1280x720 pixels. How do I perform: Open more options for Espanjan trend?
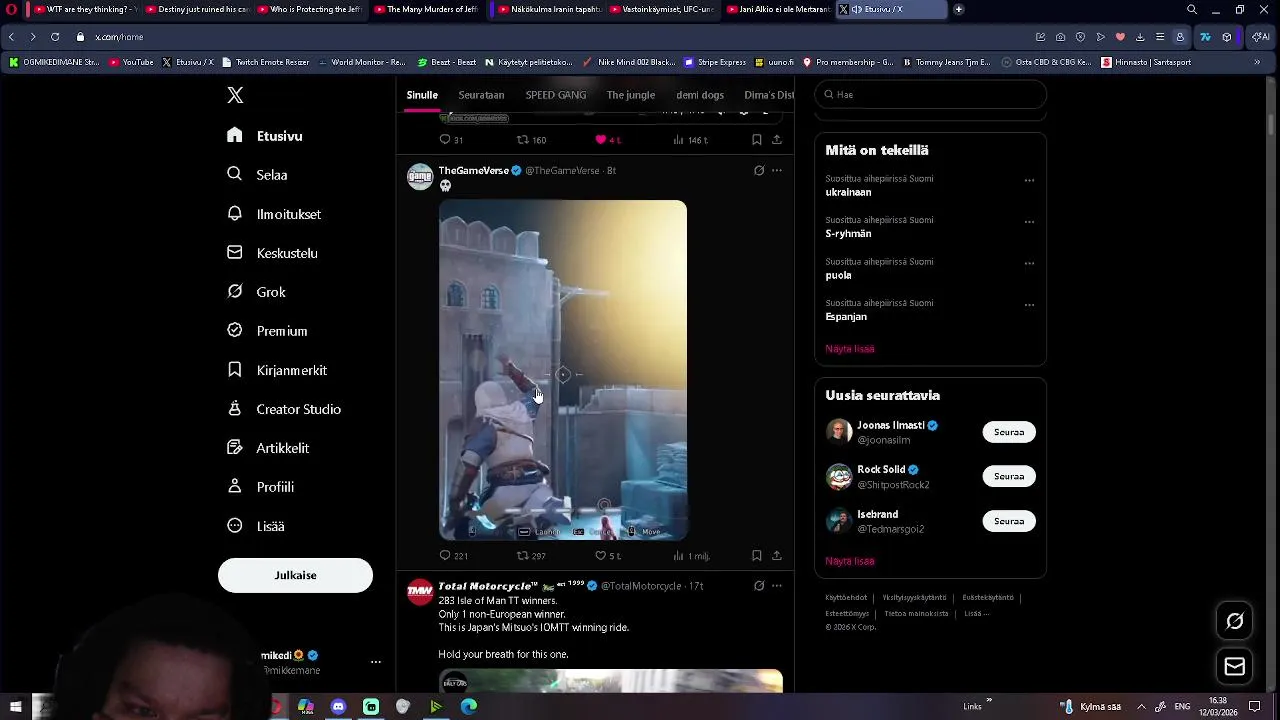(1029, 305)
